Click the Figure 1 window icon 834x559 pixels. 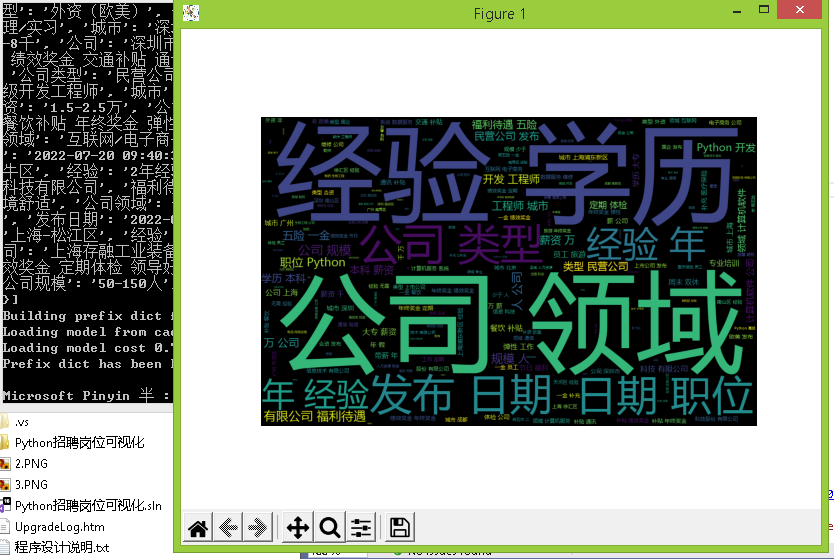pyautogui.click(x=191, y=13)
